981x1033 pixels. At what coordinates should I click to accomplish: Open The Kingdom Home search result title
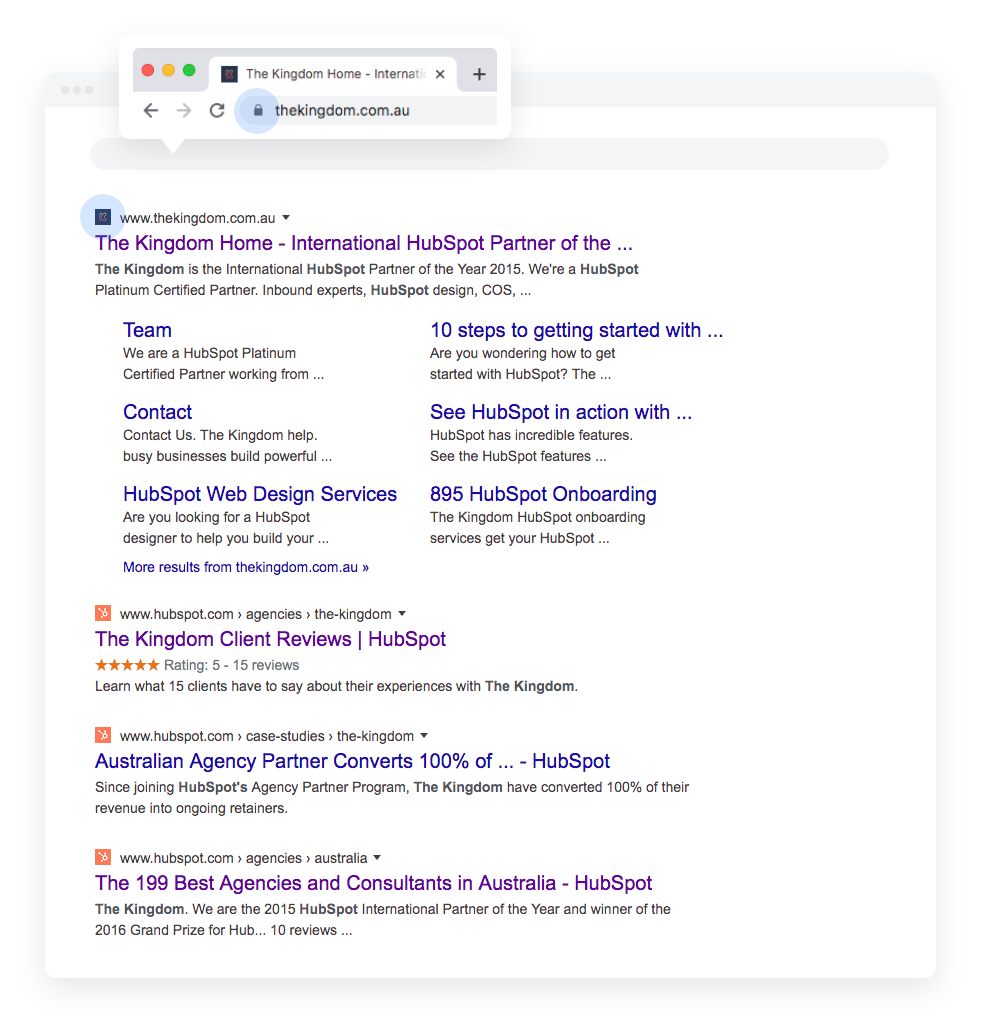click(364, 243)
